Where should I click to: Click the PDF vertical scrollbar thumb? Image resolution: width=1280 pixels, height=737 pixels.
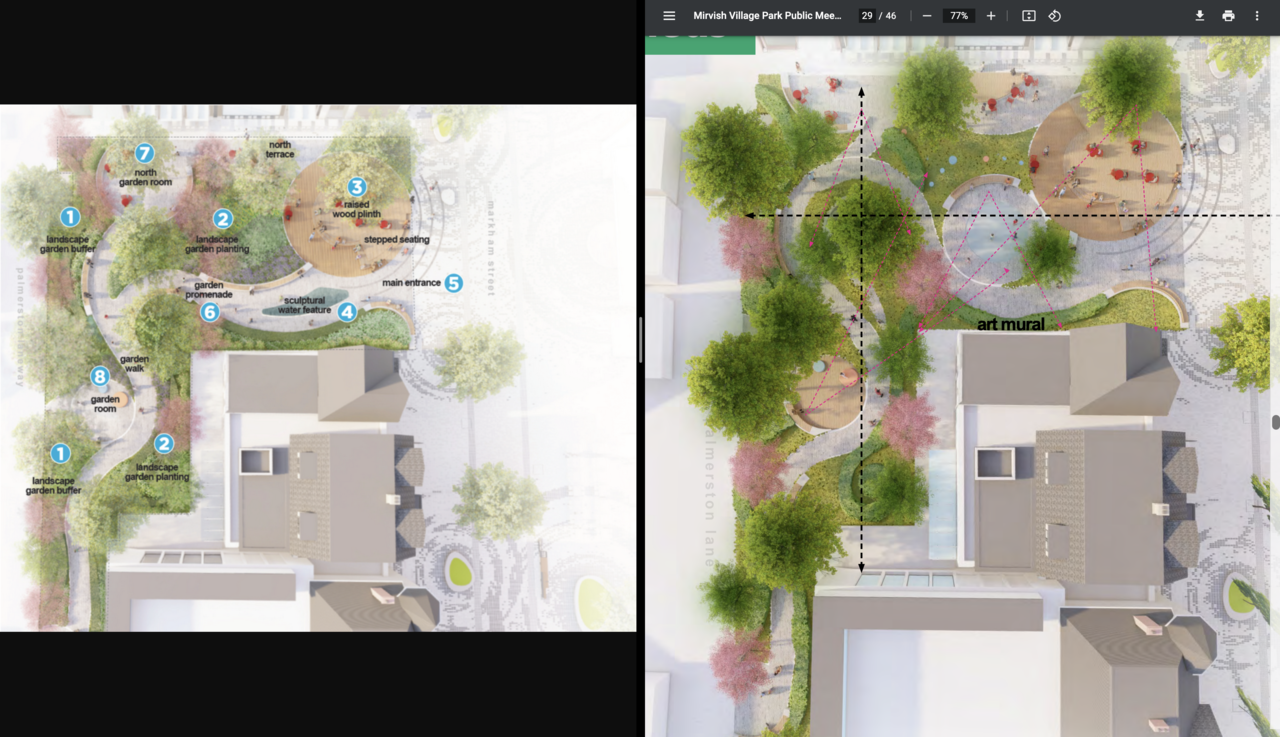click(1275, 422)
